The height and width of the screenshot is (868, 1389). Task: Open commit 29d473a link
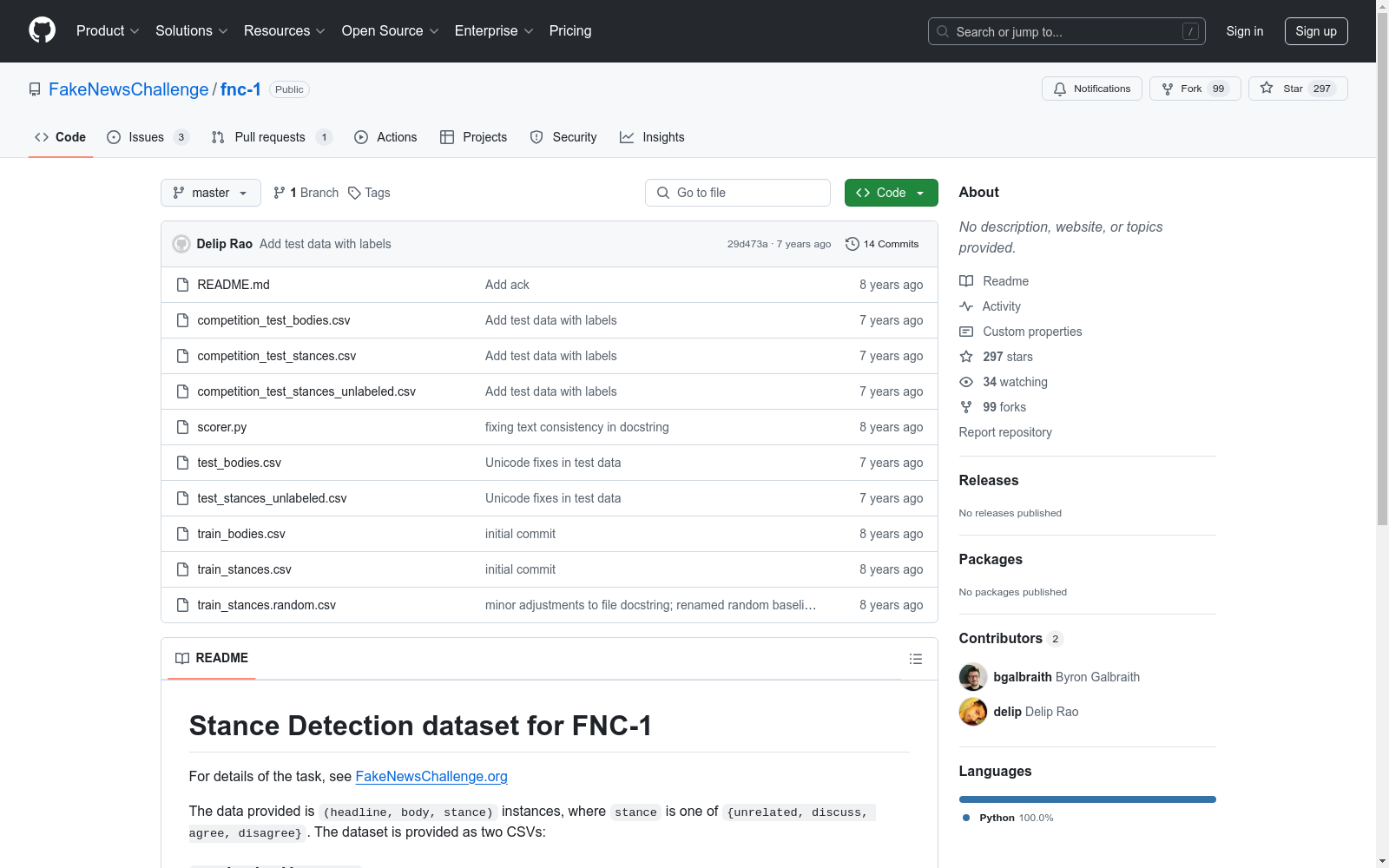747,244
